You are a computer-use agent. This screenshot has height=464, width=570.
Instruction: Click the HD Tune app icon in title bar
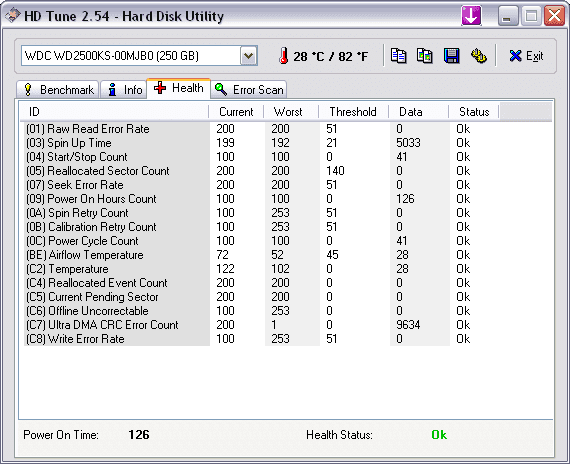coord(12,15)
